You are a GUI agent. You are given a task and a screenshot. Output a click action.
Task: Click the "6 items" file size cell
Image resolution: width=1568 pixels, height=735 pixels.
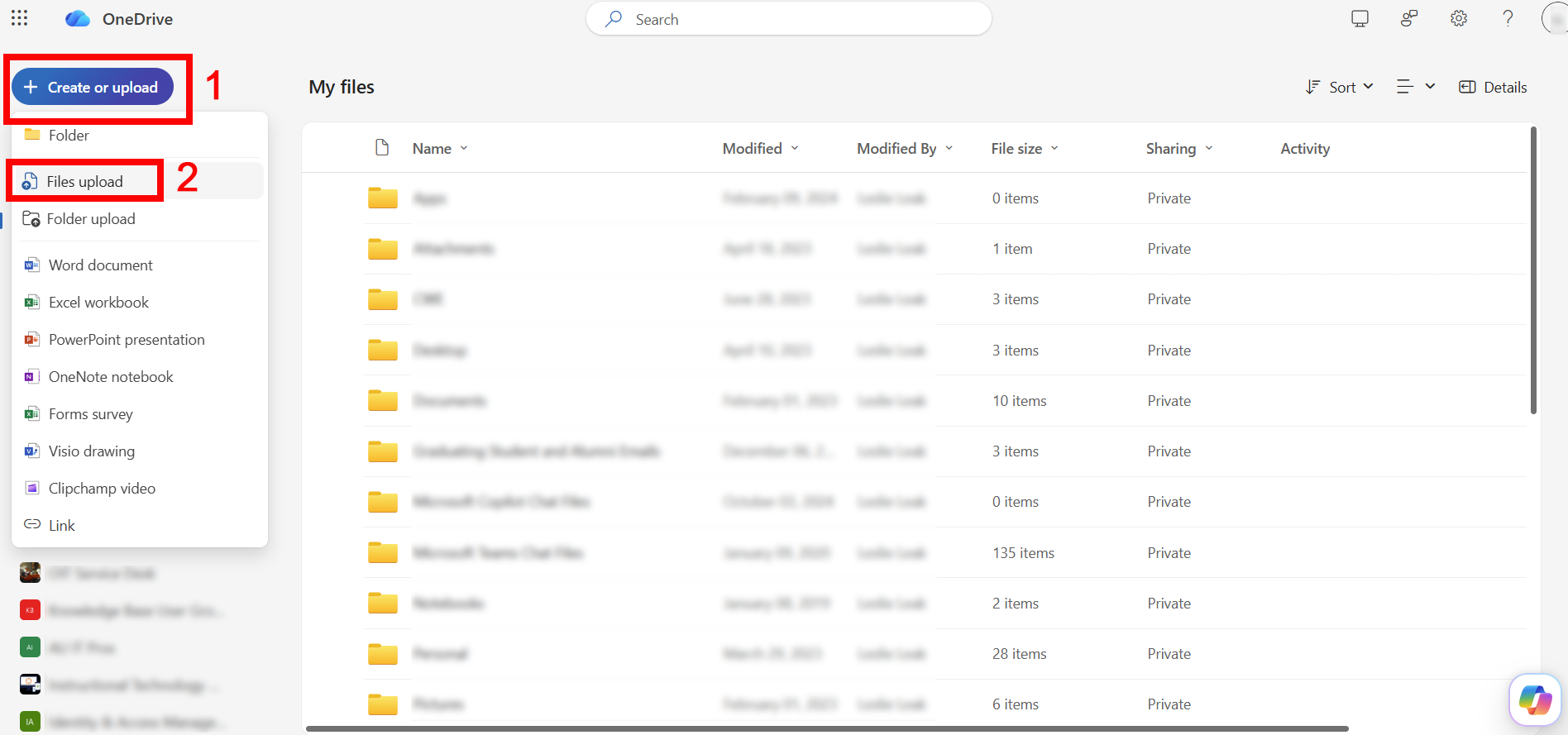click(1016, 704)
